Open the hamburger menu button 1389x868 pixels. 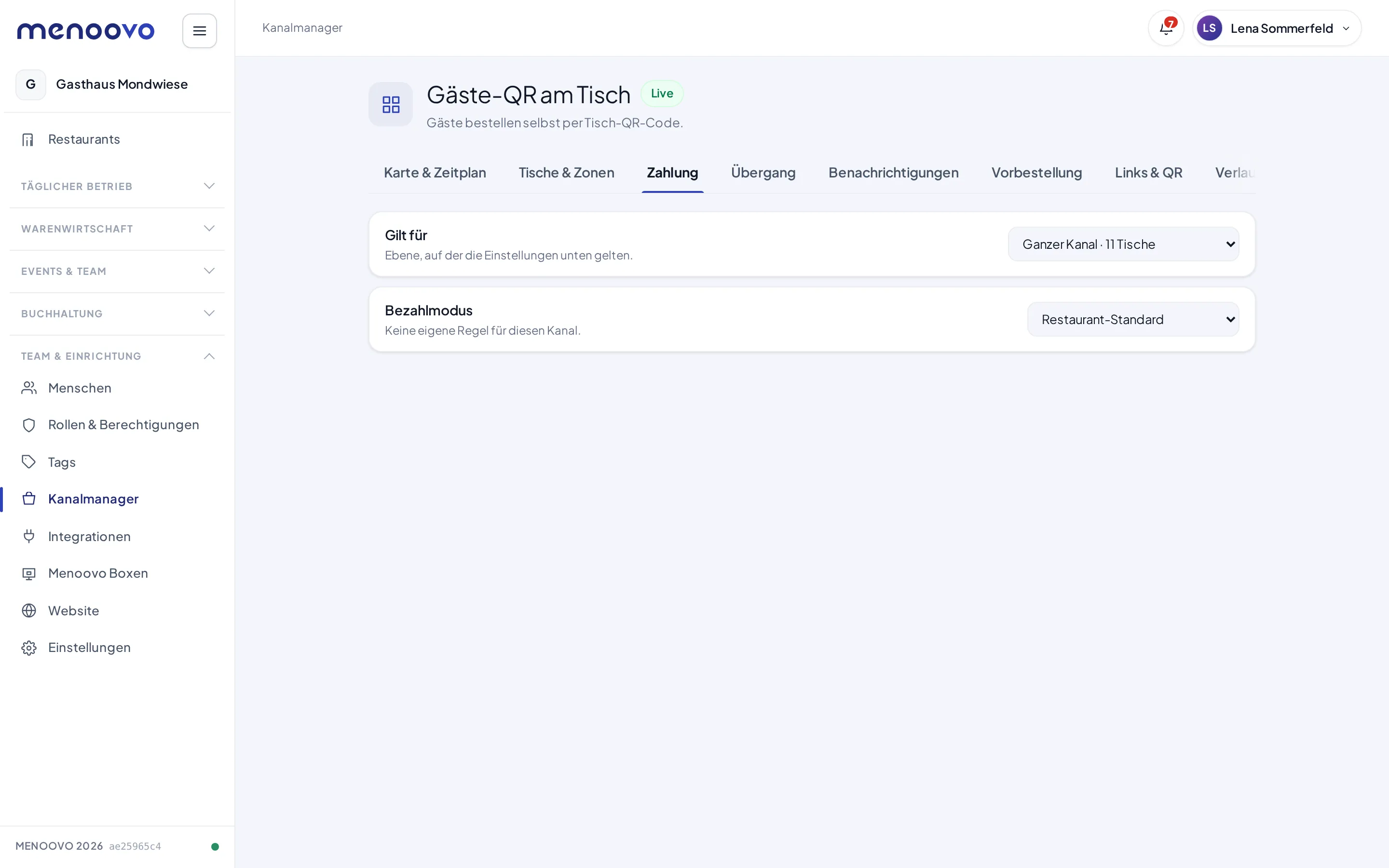[199, 31]
